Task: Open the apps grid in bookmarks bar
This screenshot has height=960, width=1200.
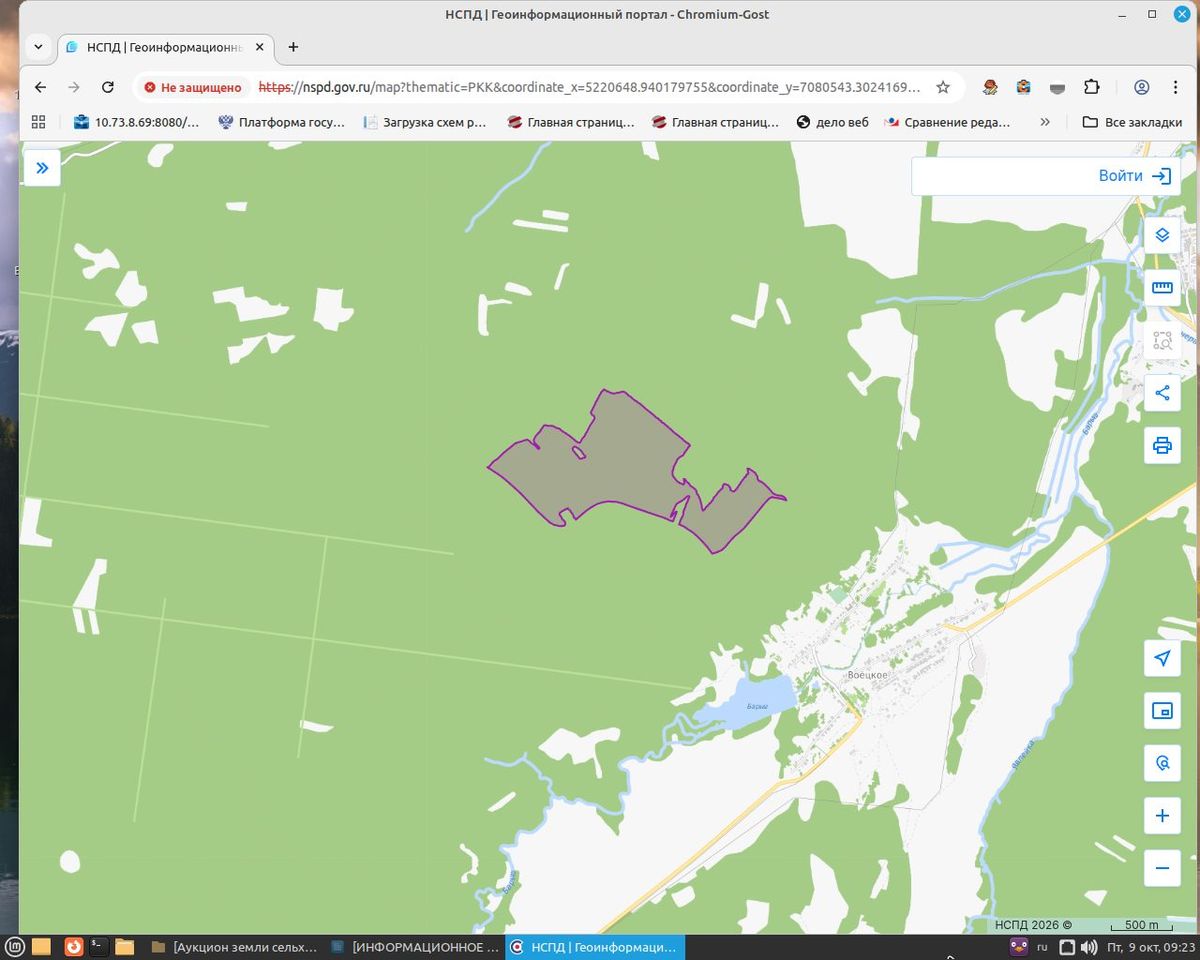Action: click(39, 122)
